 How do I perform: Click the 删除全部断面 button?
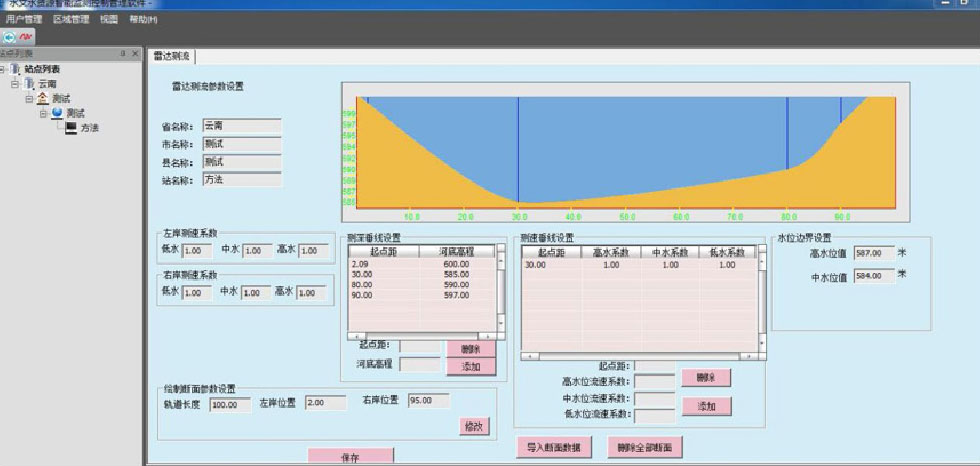coord(645,447)
